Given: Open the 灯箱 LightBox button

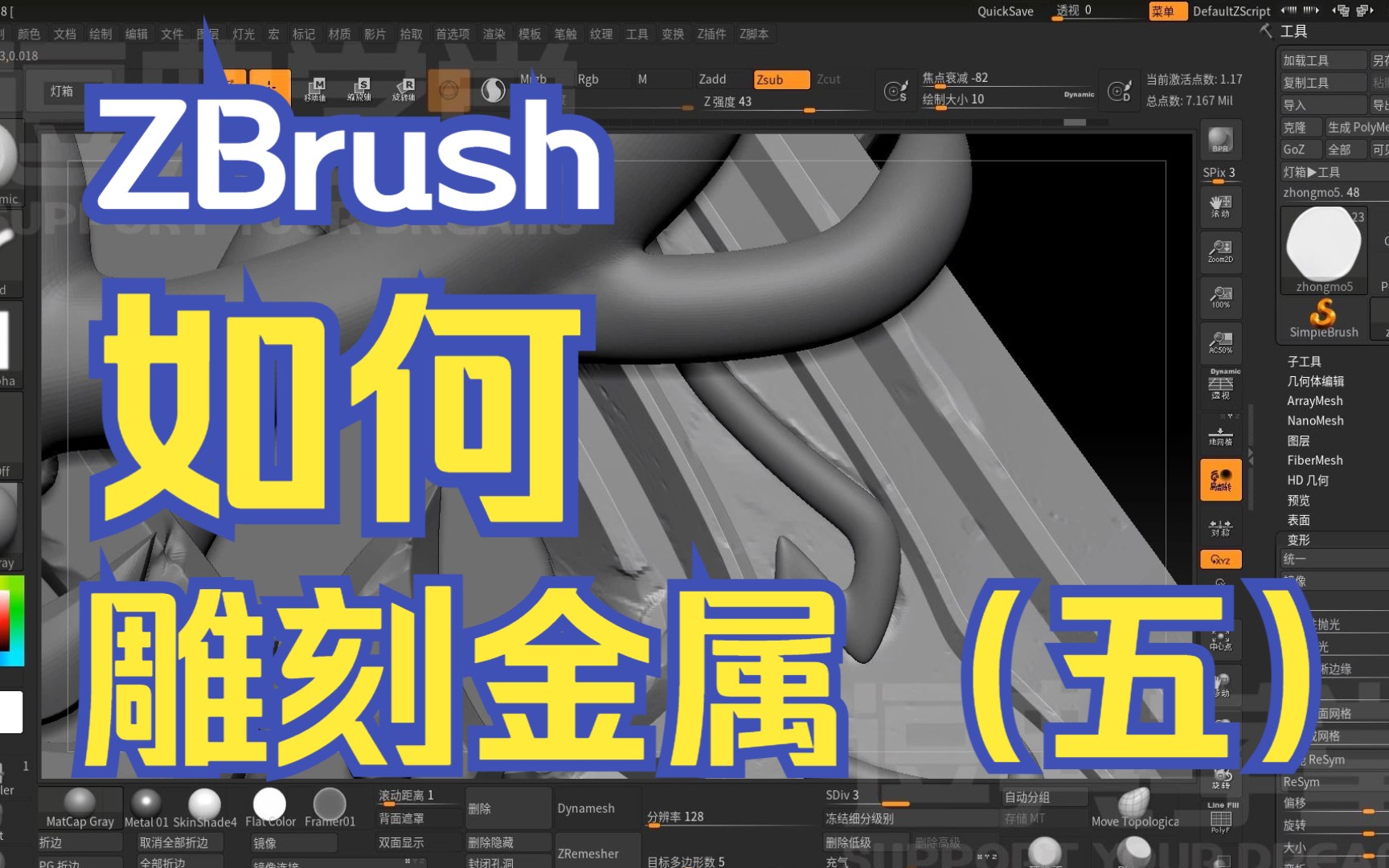Looking at the screenshot, I should (62, 91).
